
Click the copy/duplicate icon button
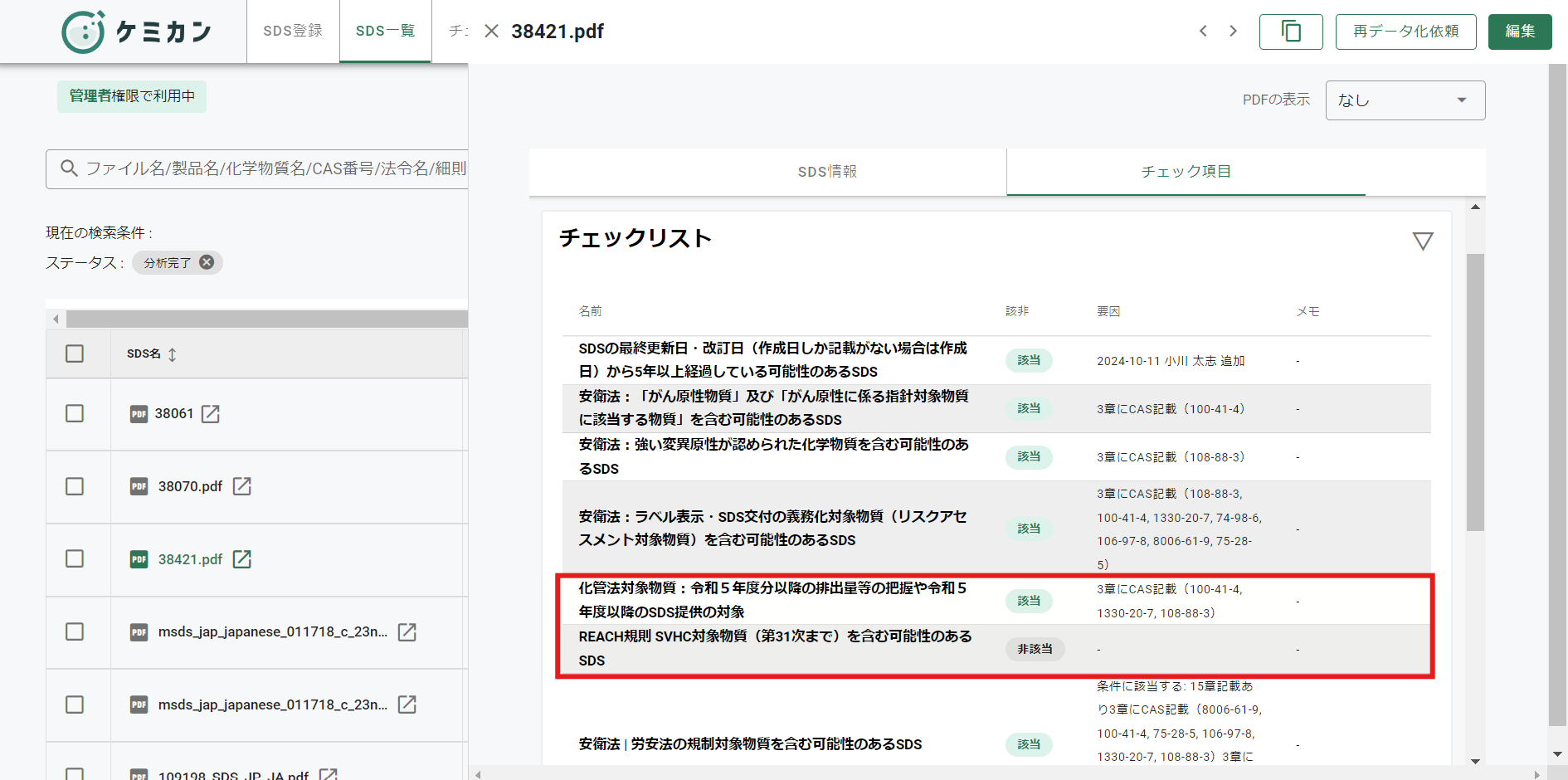pos(1291,32)
